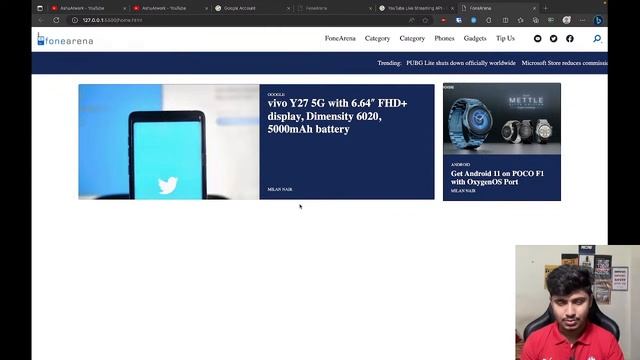
Task: Close the Google Account tab
Action: 288,8
